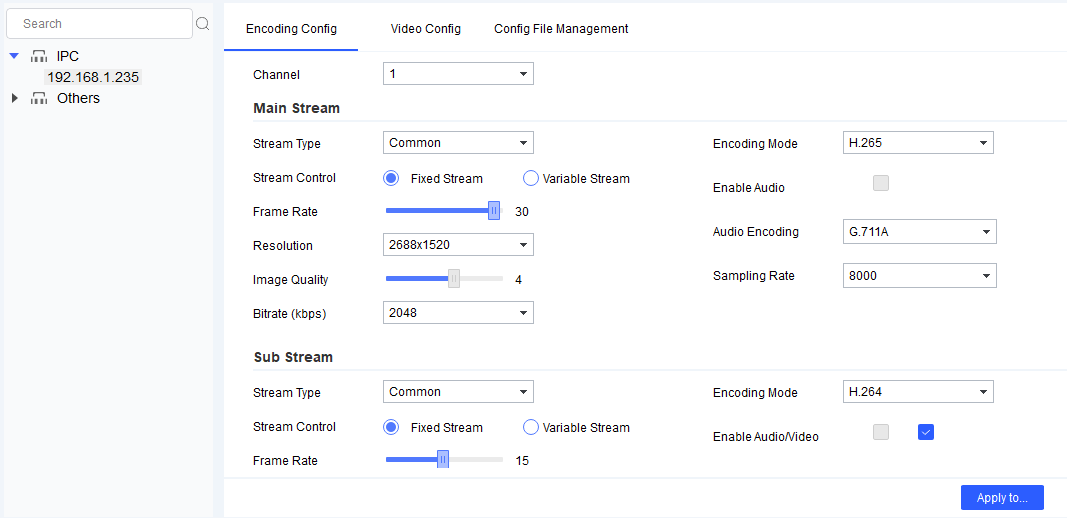Select Main Stream Fixed Stream radio
This screenshot has height=518, width=1067.
click(391, 178)
